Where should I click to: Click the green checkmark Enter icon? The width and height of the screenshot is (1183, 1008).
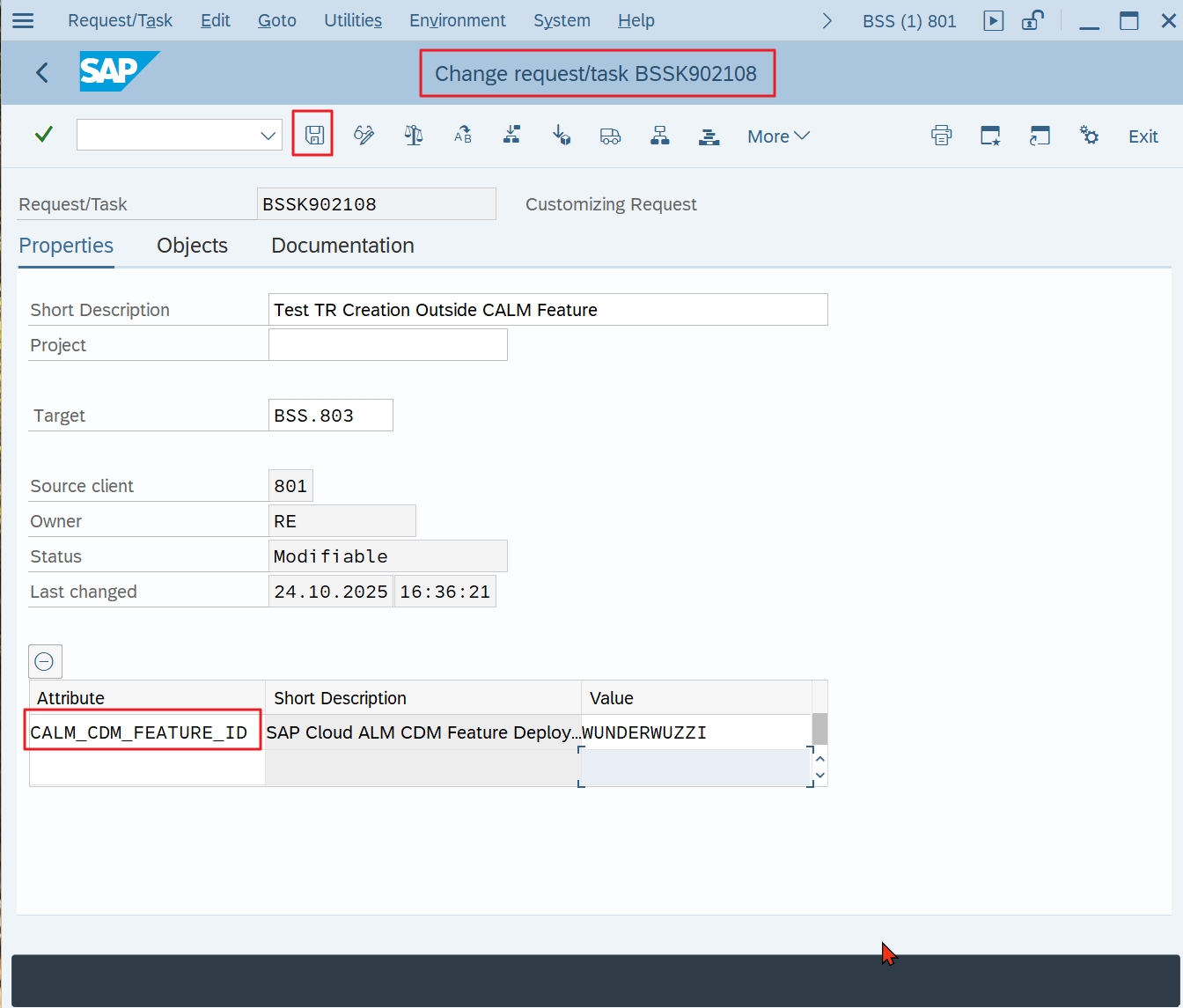(43, 135)
